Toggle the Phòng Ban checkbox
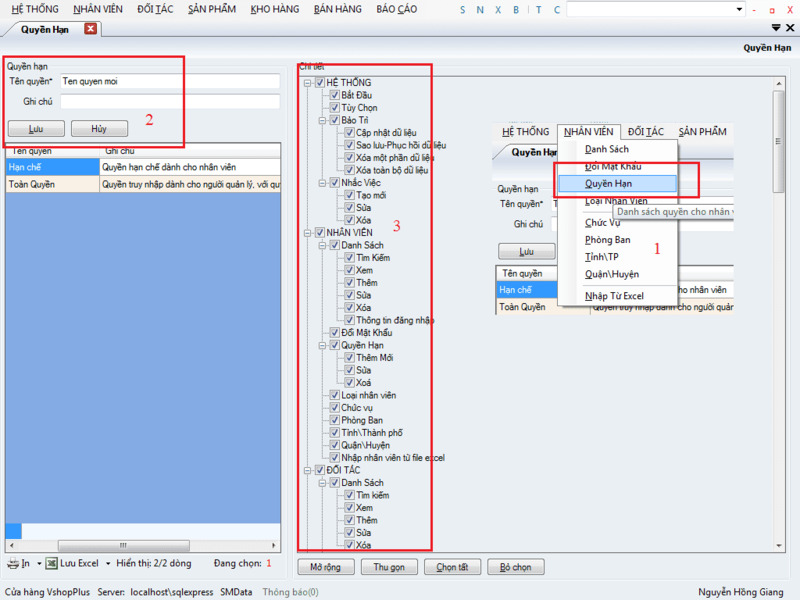 [335, 420]
